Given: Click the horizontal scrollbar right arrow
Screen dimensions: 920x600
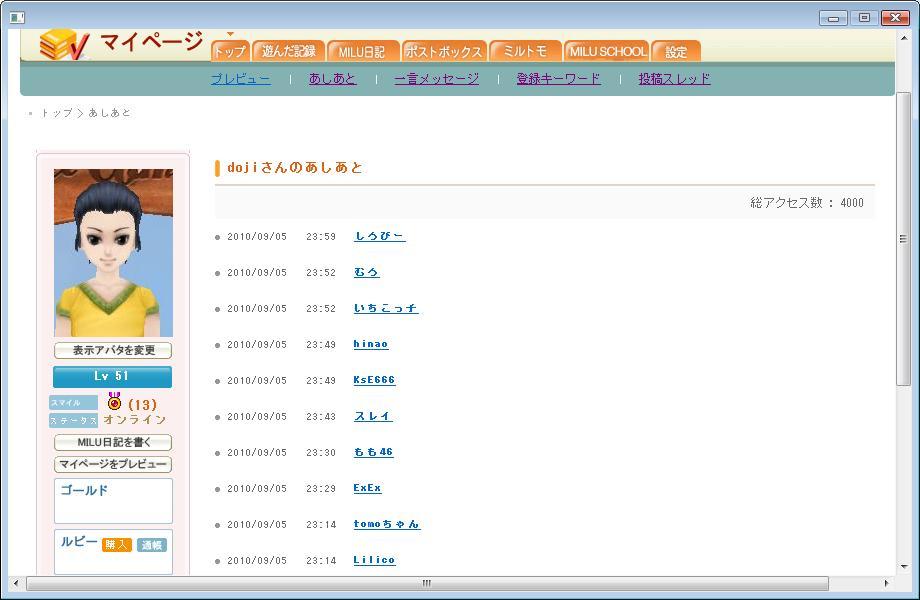Looking at the screenshot, I should [886, 583].
